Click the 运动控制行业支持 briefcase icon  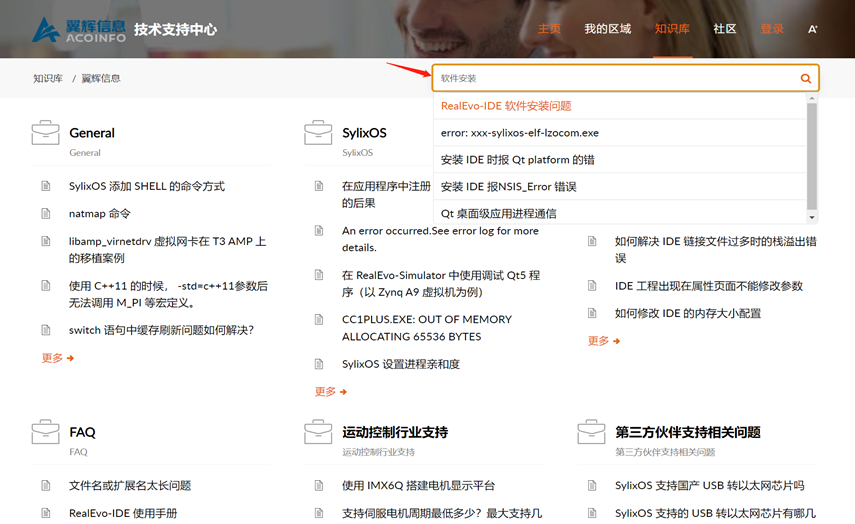(x=318, y=432)
